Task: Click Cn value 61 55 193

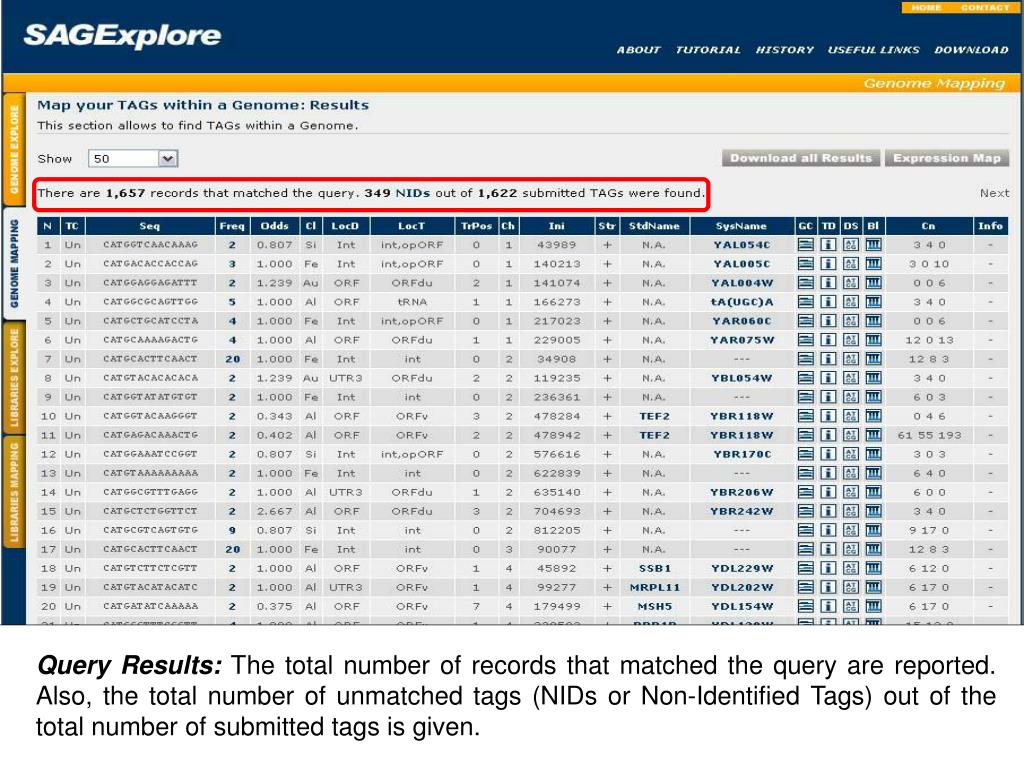Action: pyautogui.click(x=929, y=435)
